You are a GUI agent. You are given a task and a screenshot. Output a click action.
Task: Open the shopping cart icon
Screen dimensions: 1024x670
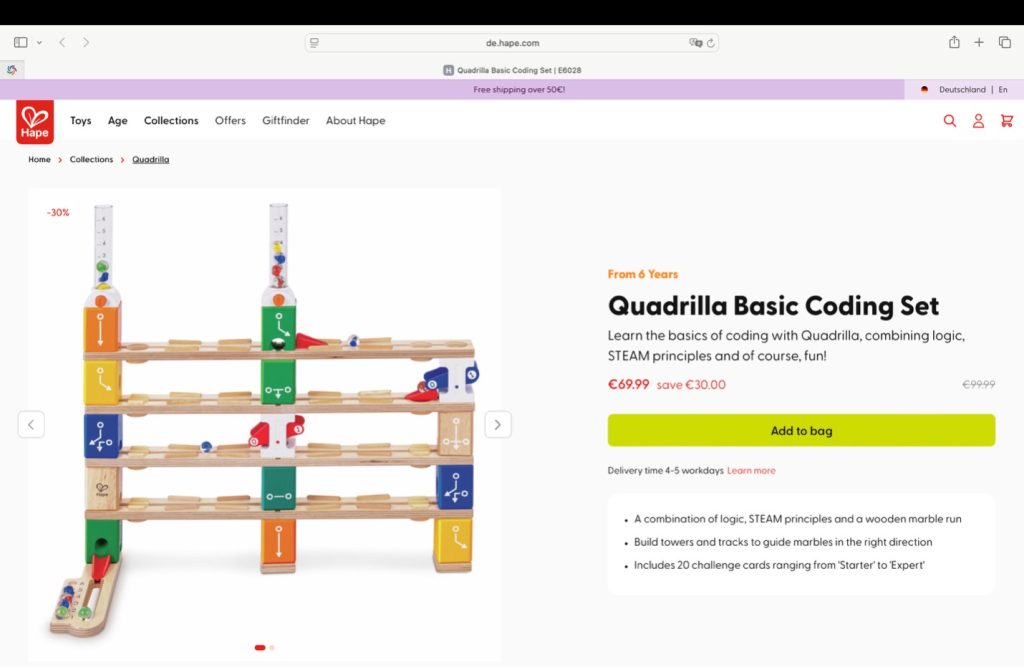tap(1006, 120)
